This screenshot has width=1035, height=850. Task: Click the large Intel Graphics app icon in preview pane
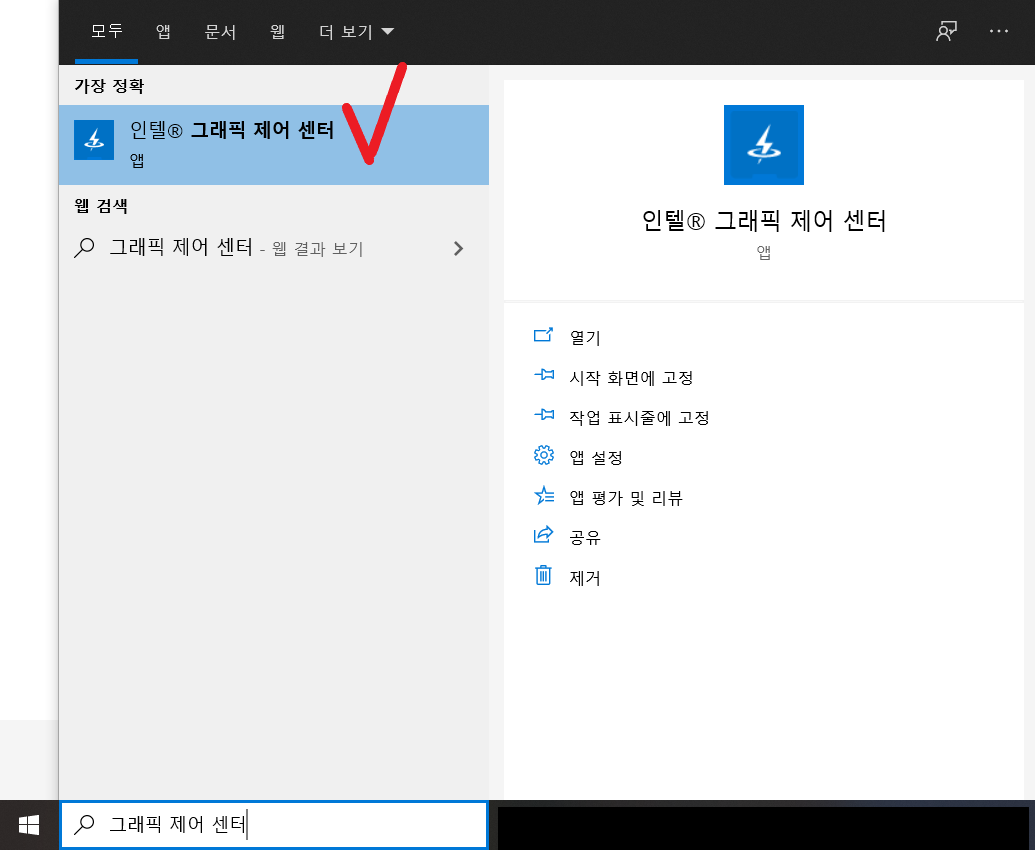tap(764, 145)
